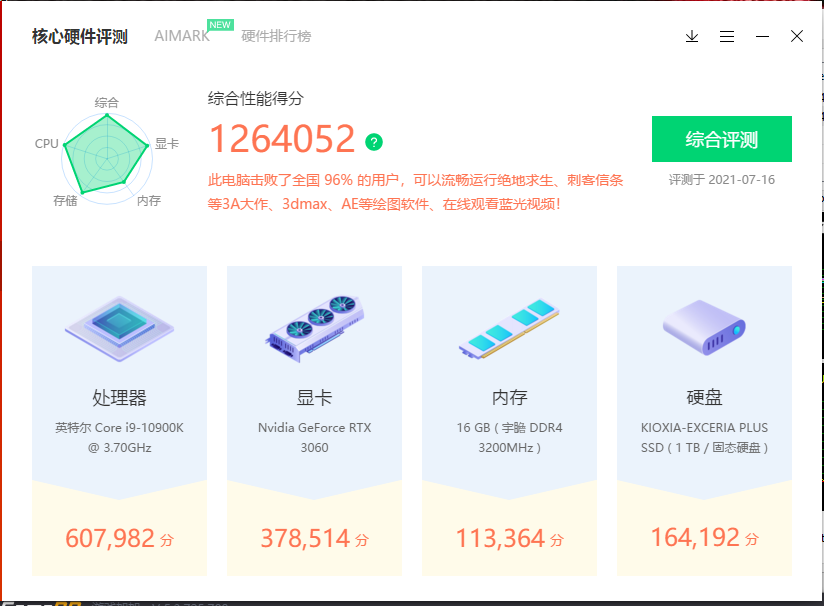Click the hard disk drive illustration
The width and height of the screenshot is (824, 606).
coord(704,327)
